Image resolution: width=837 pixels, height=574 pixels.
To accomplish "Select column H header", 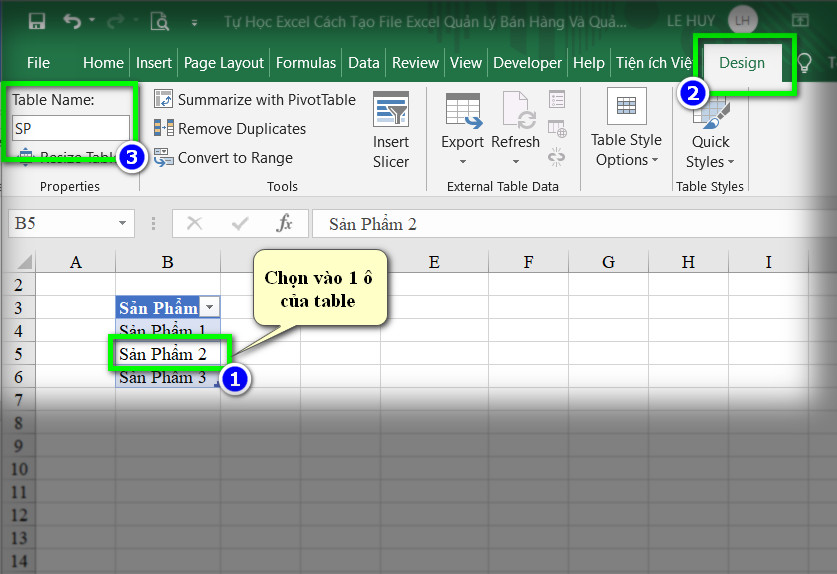I will tap(688, 262).
